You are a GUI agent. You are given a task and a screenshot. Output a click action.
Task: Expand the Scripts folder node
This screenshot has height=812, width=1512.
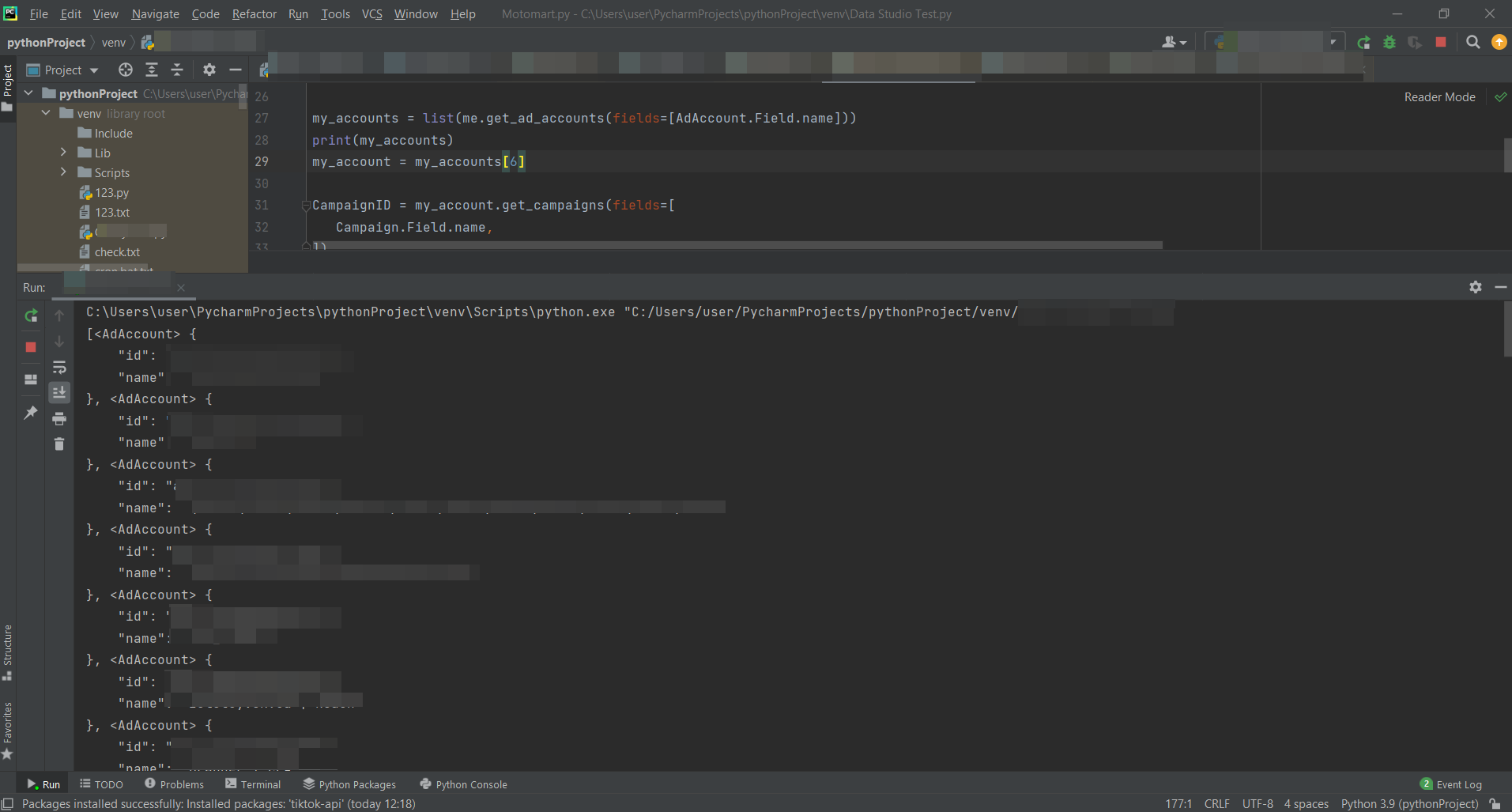tap(63, 172)
